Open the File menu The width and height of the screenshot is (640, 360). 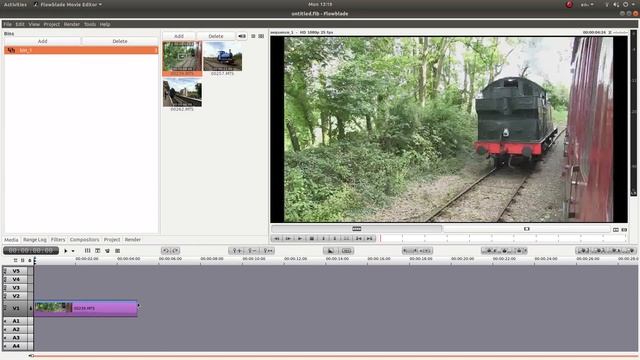click(x=7, y=24)
